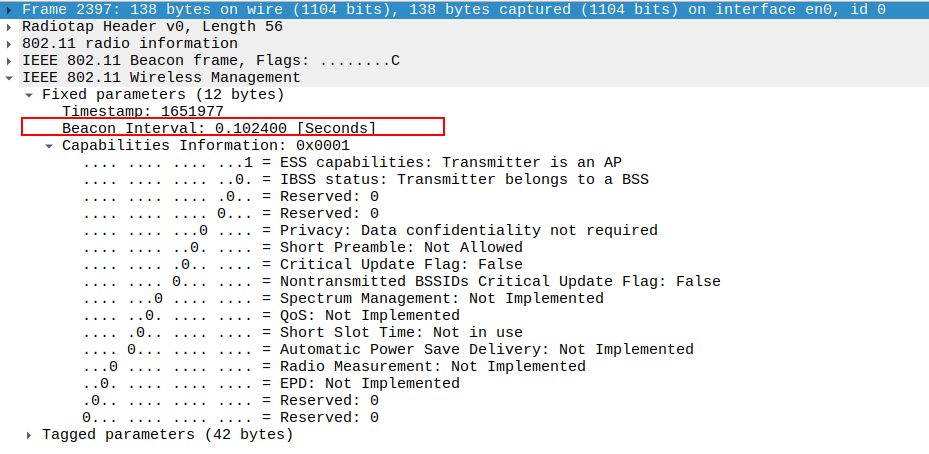Expand the IEEE 802.11 Beacon frame section
Image resolution: width=929 pixels, height=454 pixels.
coord(10,60)
